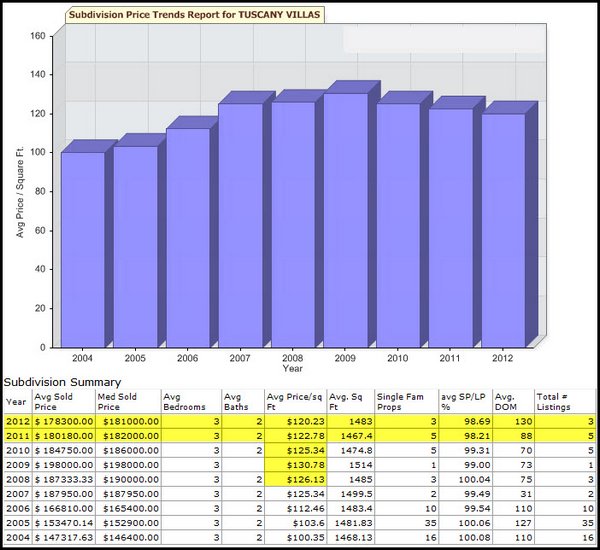Click the Total # Listings column header

pos(565,402)
